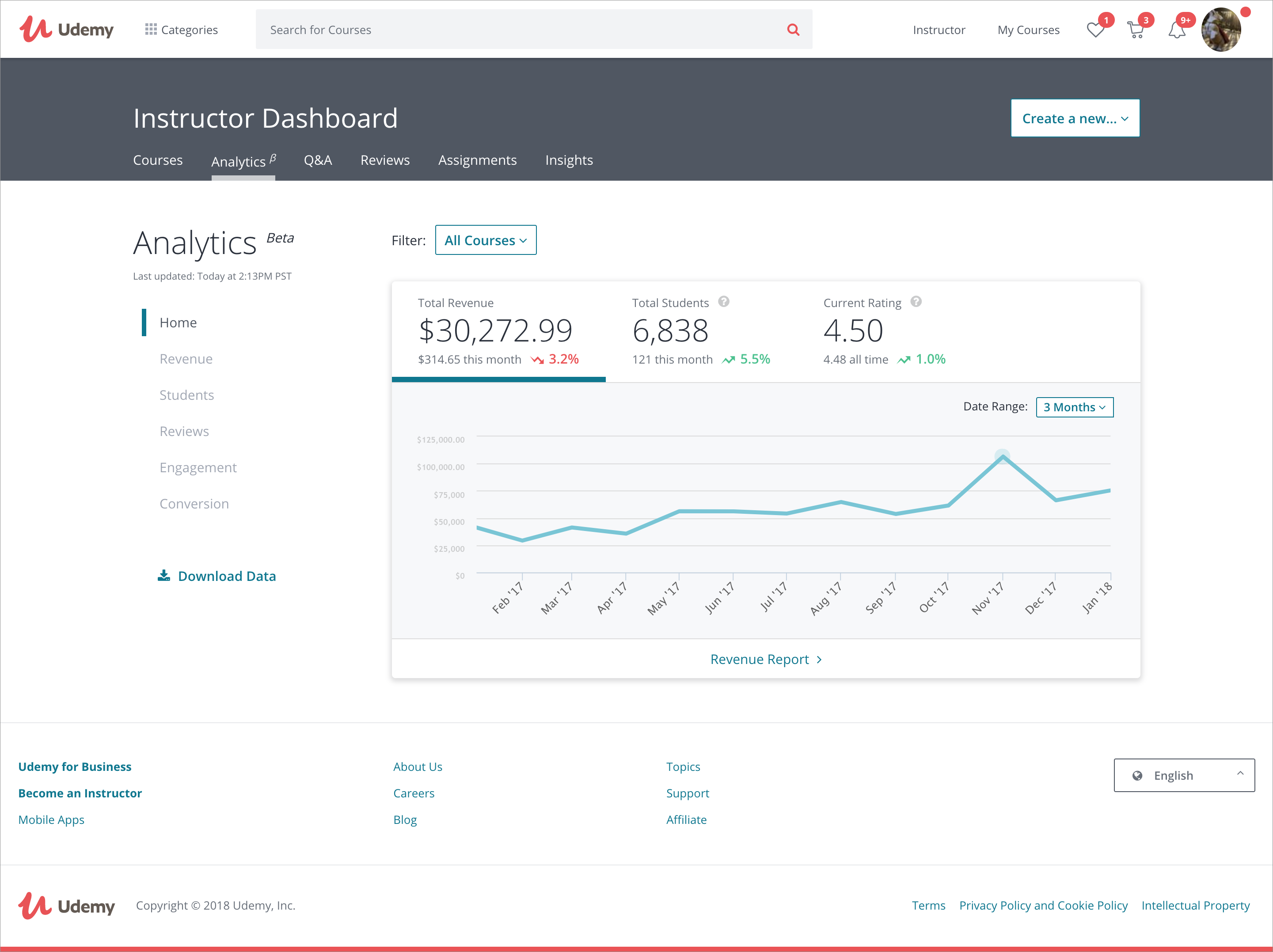Click the 4.50 rating value
1273x952 pixels.
click(x=853, y=331)
